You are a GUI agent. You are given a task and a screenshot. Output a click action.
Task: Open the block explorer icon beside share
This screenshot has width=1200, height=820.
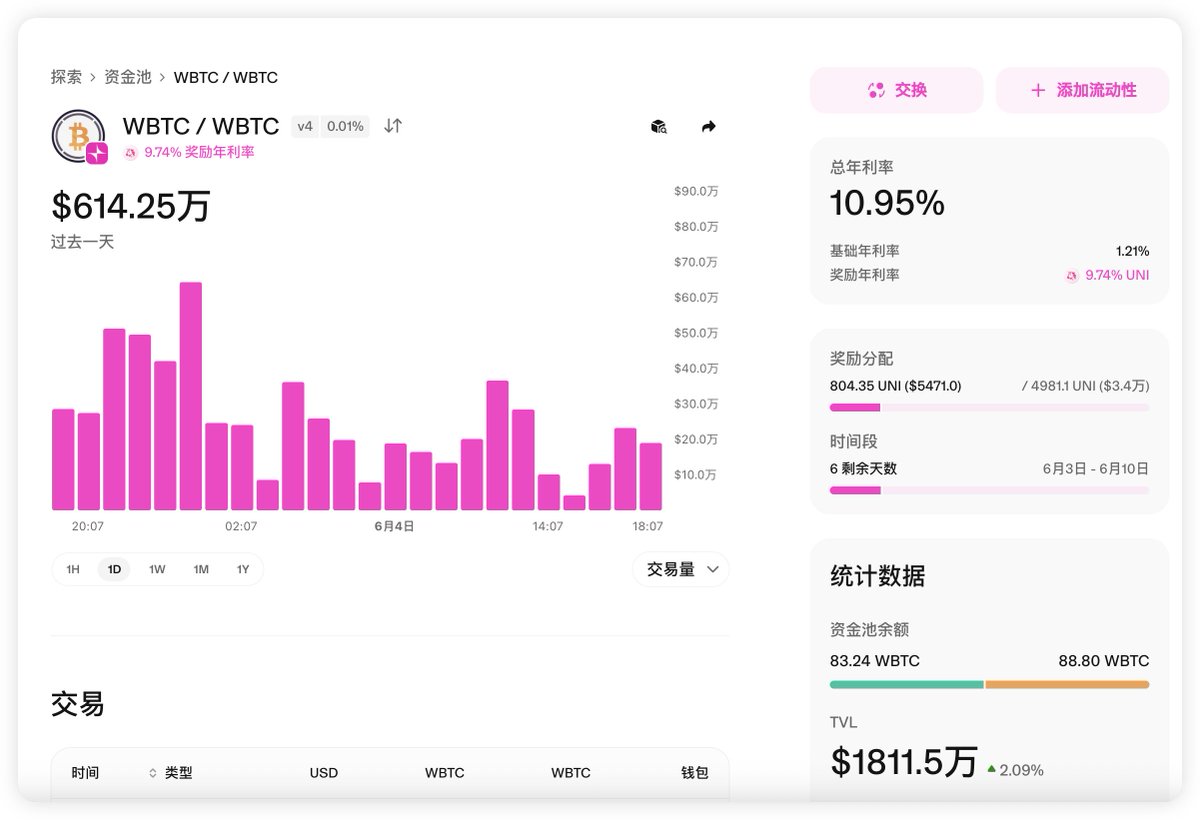[x=658, y=127]
